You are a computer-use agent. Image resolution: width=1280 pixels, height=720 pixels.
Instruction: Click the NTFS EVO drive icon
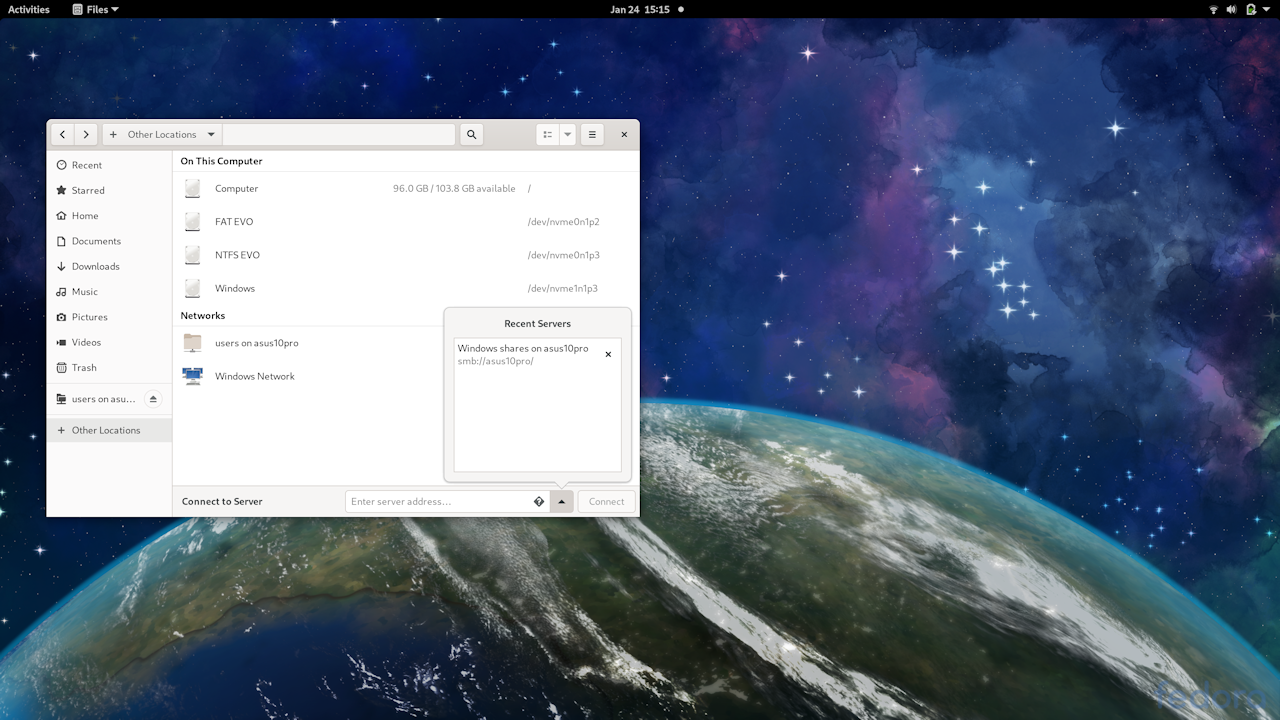coord(193,255)
